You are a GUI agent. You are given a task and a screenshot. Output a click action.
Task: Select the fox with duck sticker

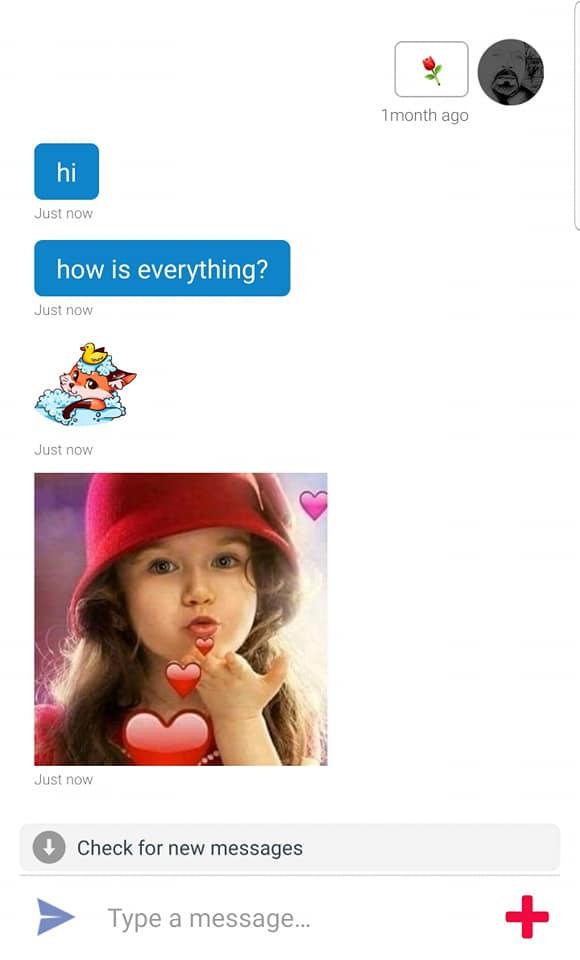86,384
